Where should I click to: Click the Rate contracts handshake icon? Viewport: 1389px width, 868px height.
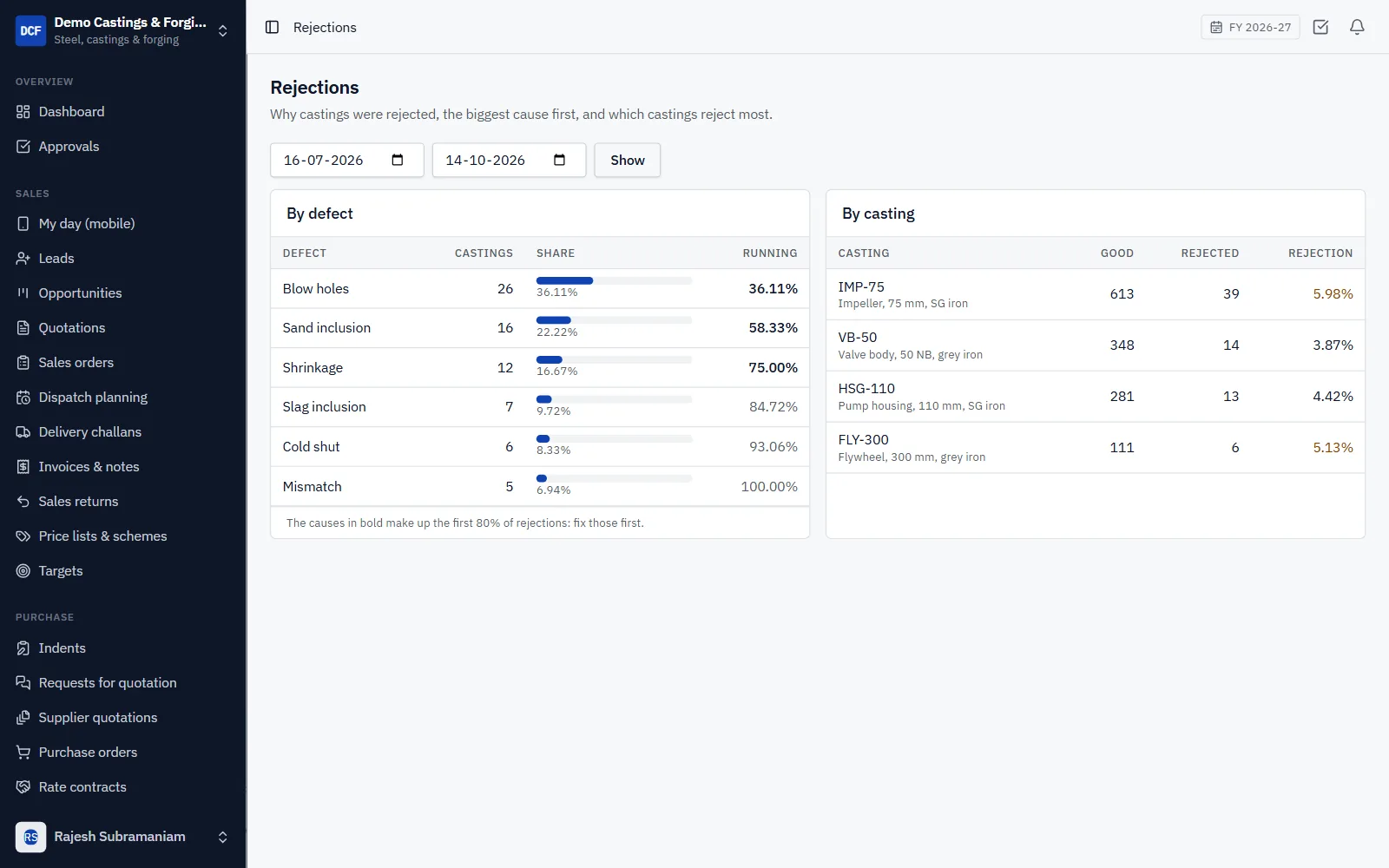tap(23, 787)
